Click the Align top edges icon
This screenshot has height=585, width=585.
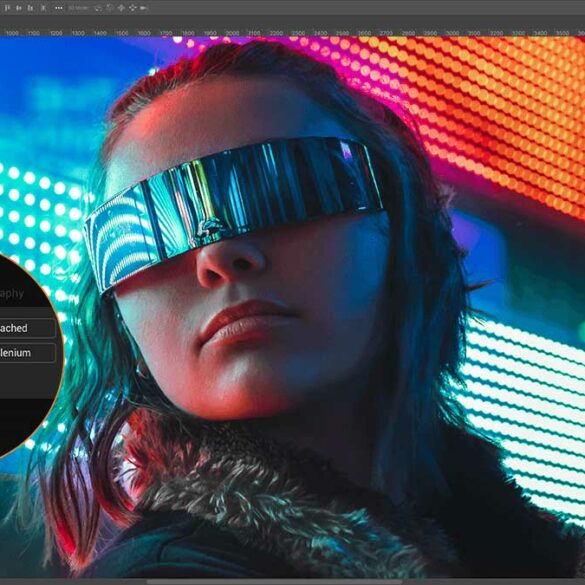pos(7,8)
